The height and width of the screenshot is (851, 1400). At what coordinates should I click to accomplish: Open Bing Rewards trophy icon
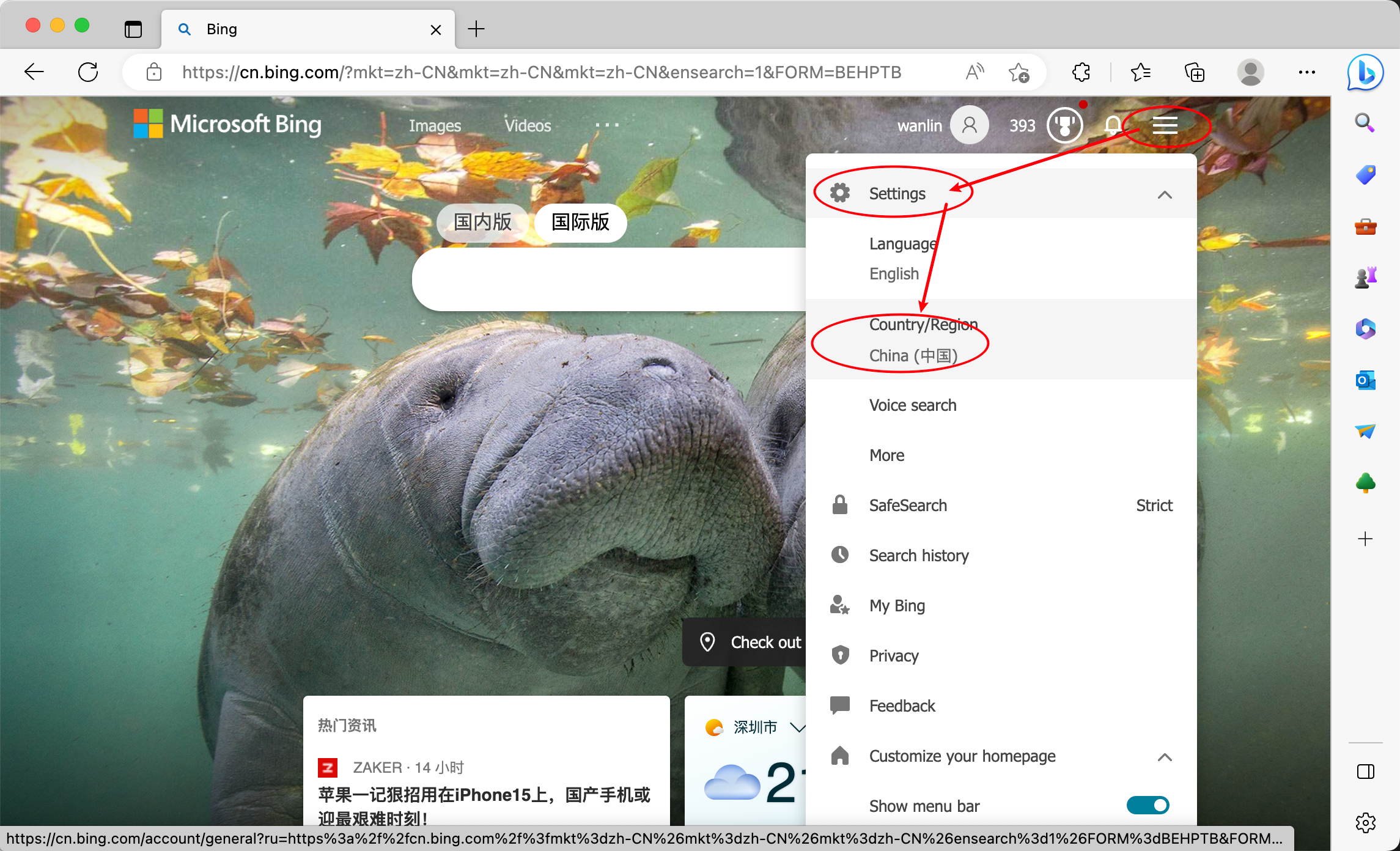point(1064,125)
